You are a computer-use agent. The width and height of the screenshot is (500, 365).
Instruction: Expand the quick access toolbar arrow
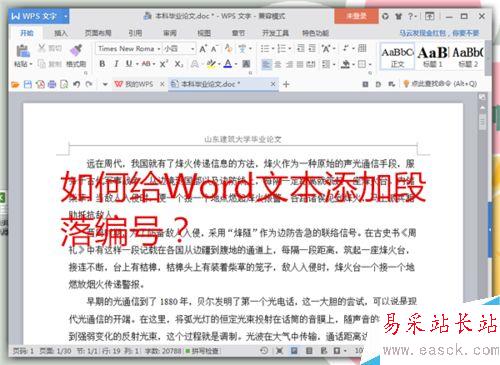pyautogui.click(x=105, y=84)
